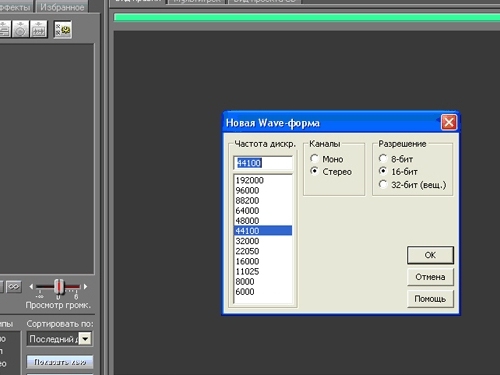Select 192000 sample rate
Screen dimensions: 500x375
(263, 180)
